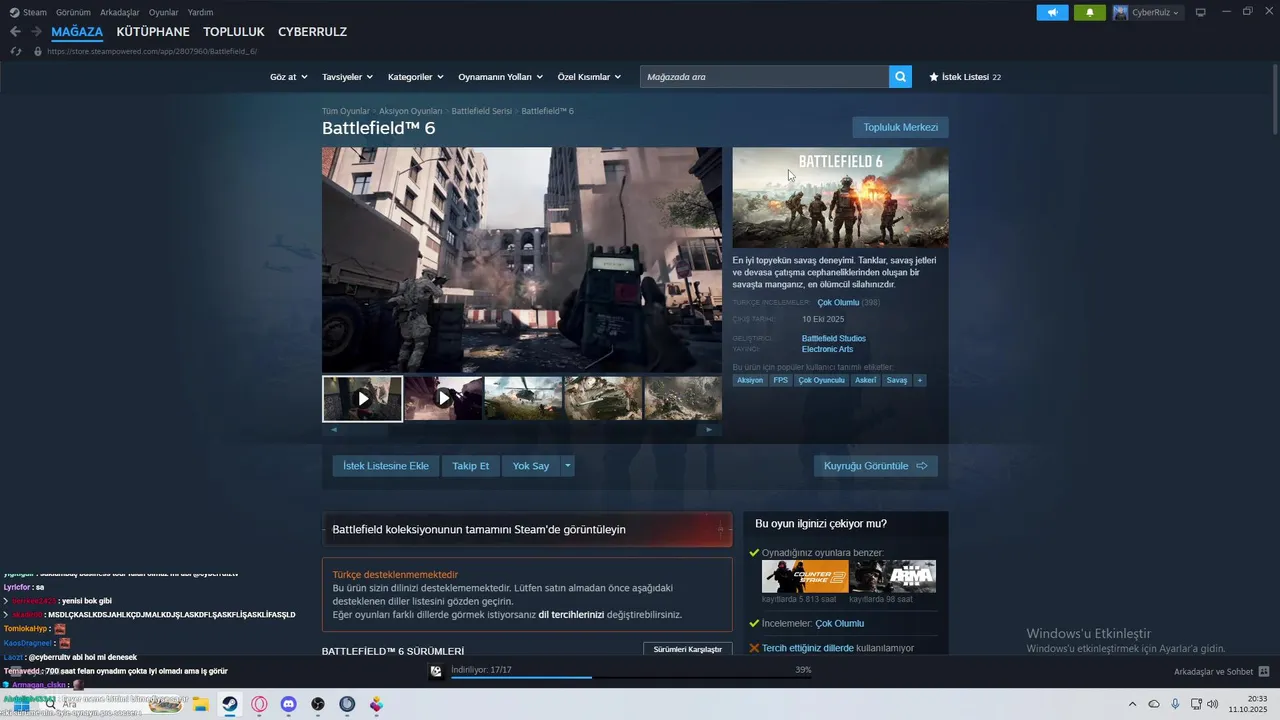Screen dimensions: 1280x720
Task: Expand the Kategoriler dropdown
Action: (x=415, y=77)
